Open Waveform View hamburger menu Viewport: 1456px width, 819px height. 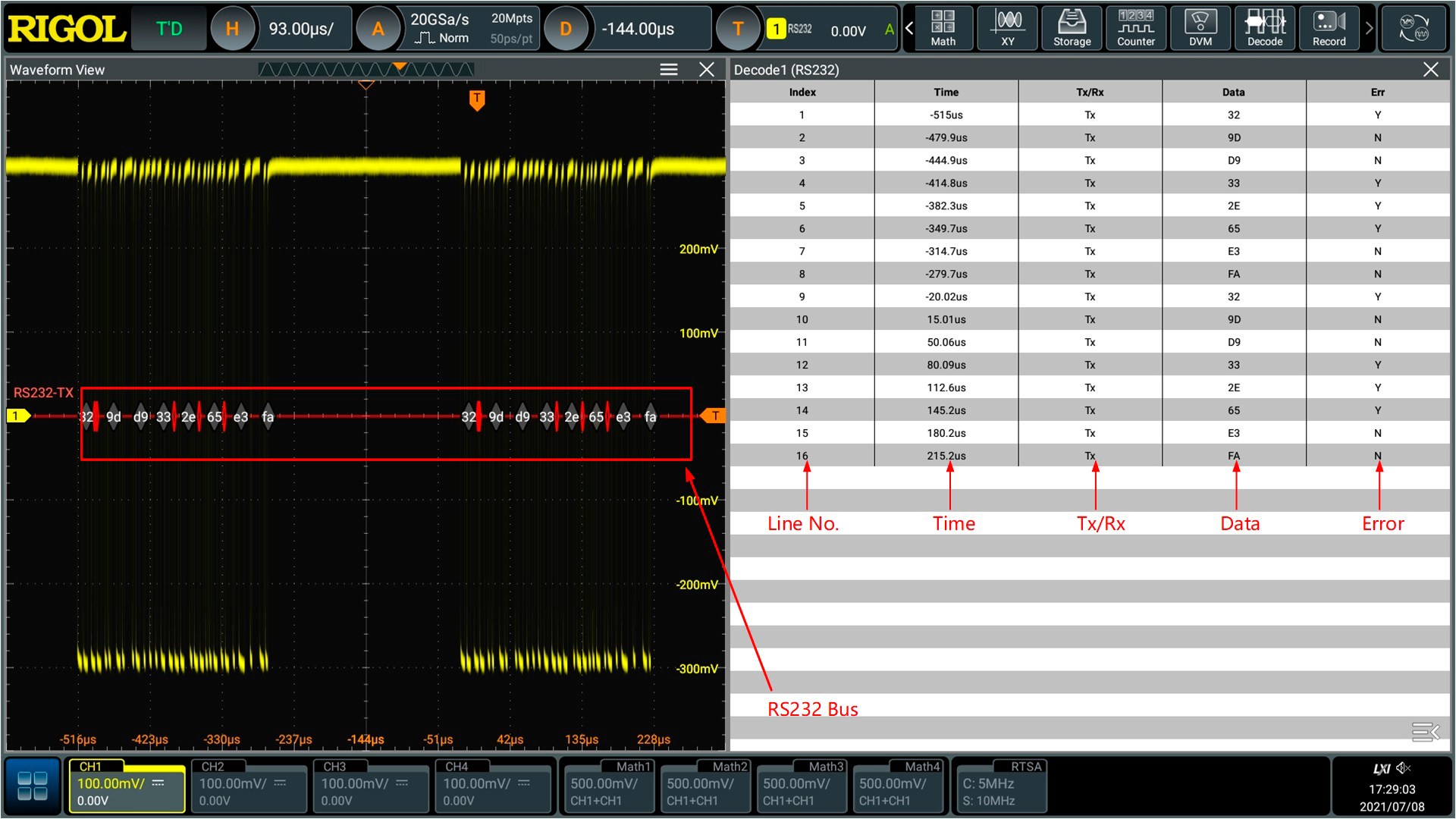point(668,70)
